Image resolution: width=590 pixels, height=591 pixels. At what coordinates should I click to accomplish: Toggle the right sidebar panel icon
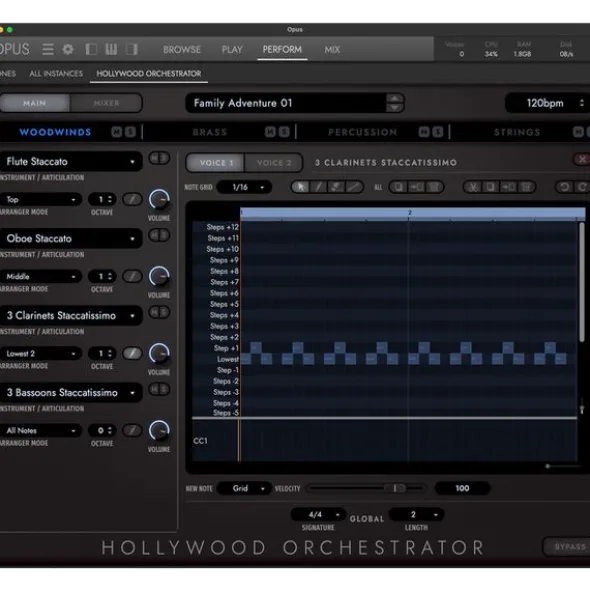132,49
